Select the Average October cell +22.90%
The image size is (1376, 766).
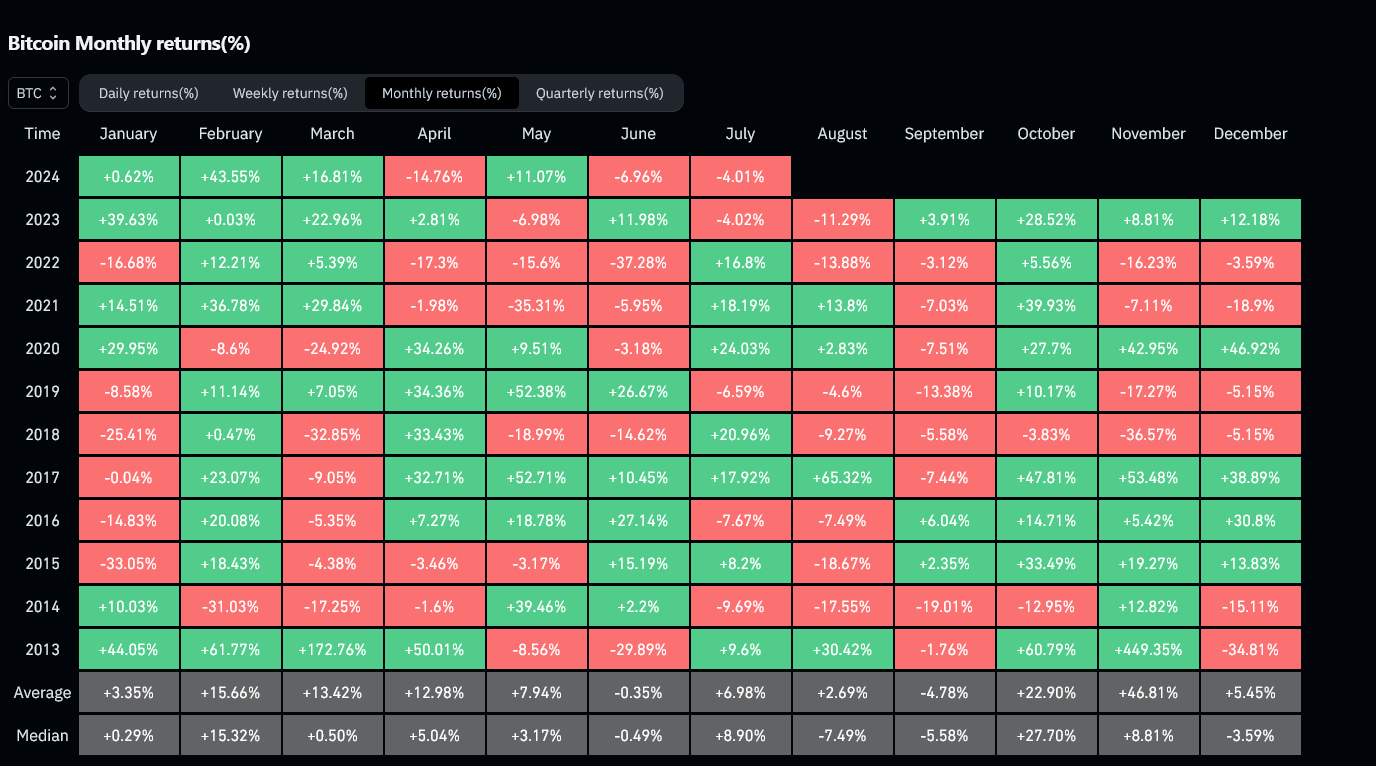pyautogui.click(x=1046, y=692)
